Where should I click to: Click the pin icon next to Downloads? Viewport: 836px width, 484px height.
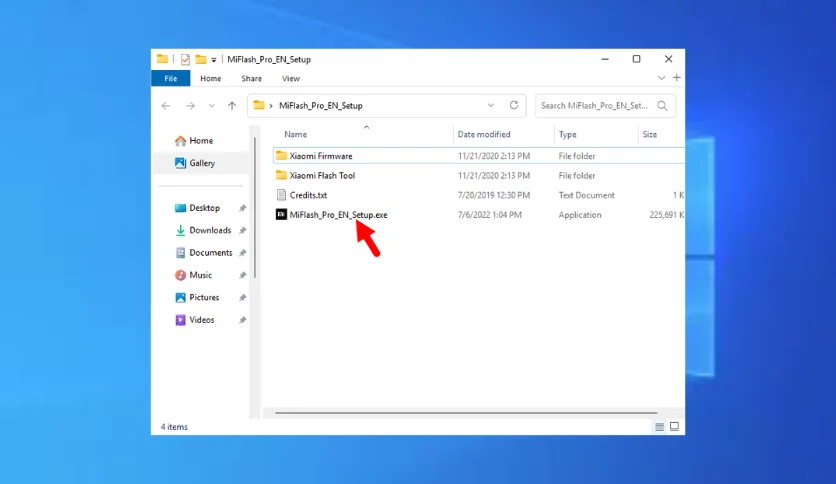243,230
